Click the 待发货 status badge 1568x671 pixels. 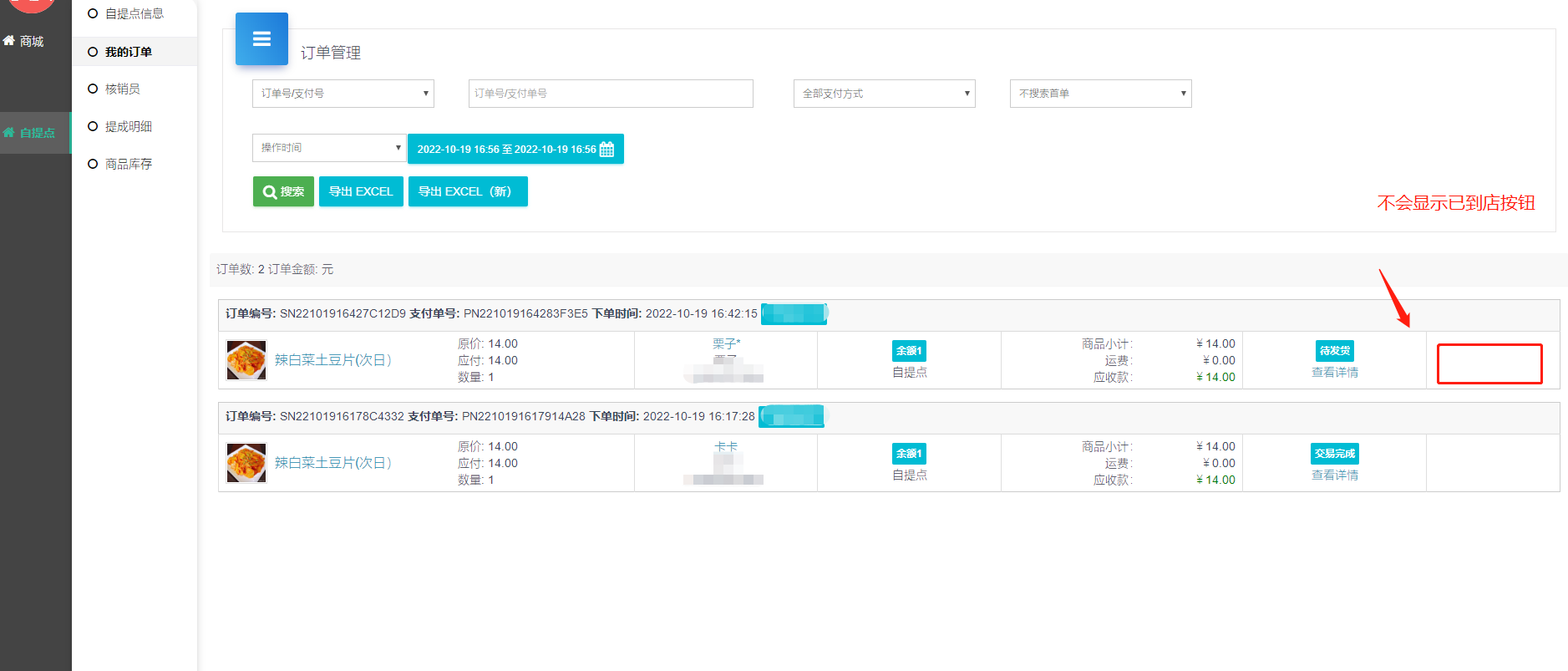pyautogui.click(x=1334, y=351)
